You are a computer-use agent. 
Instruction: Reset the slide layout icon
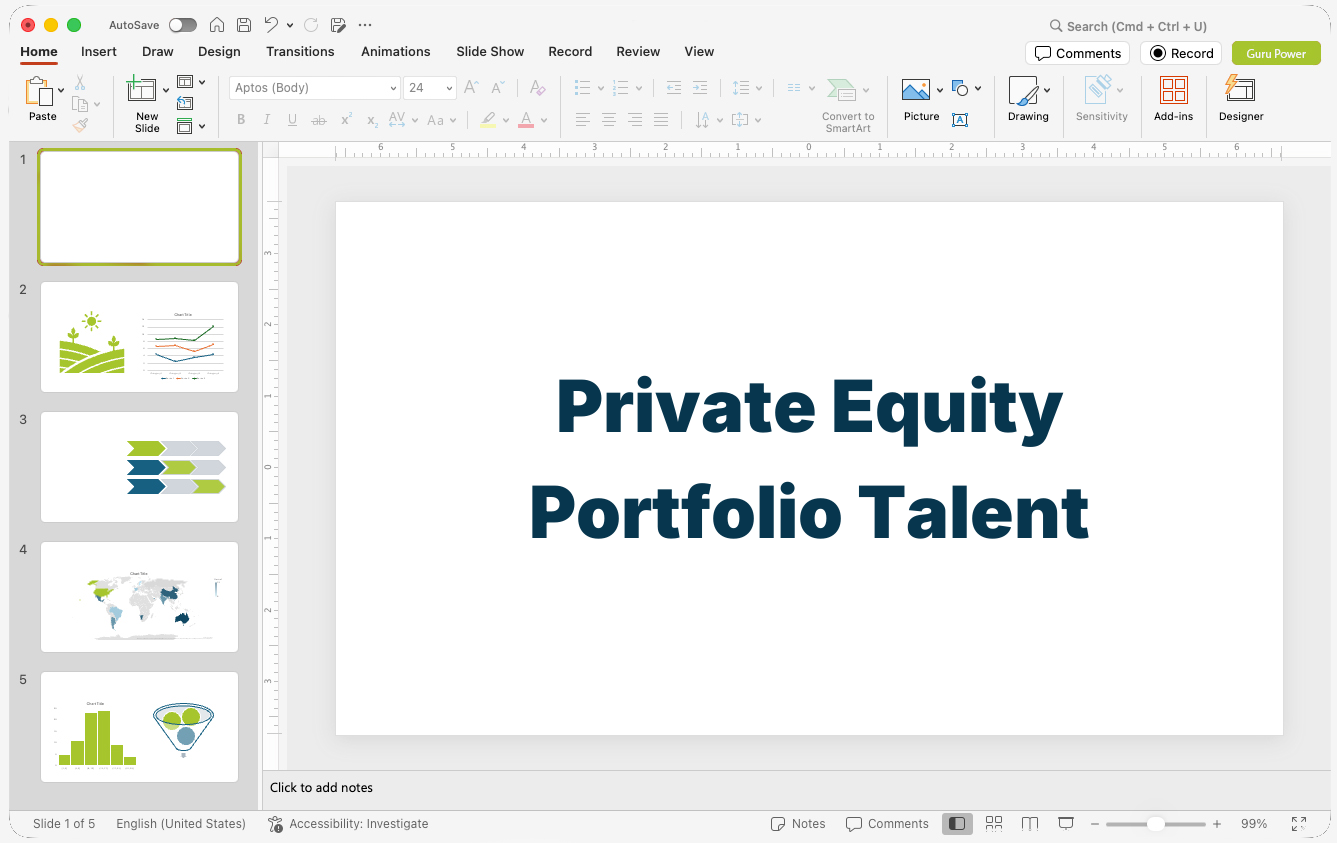(185, 103)
